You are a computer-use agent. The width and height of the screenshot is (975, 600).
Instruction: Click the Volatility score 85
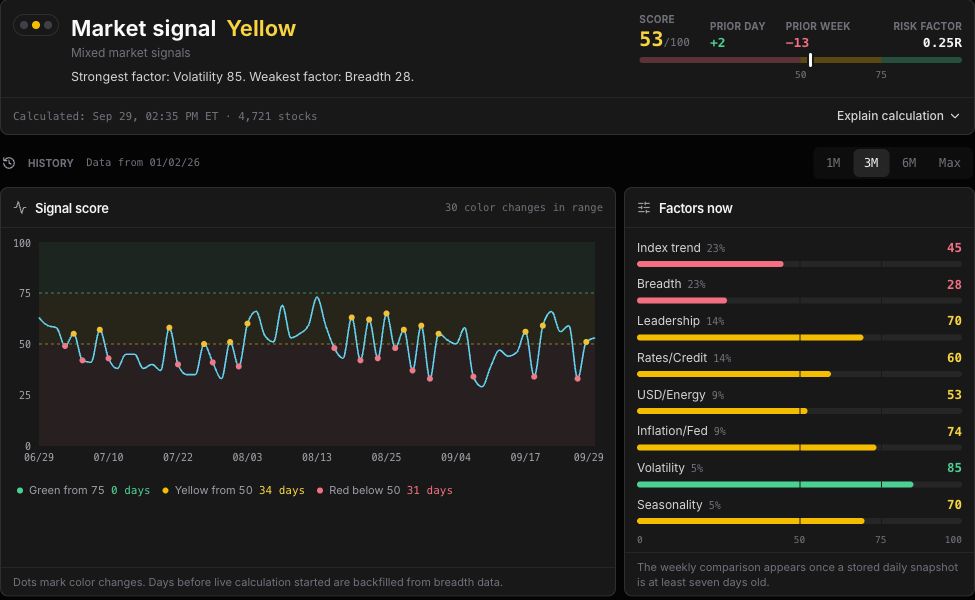pyautogui.click(x=954, y=468)
